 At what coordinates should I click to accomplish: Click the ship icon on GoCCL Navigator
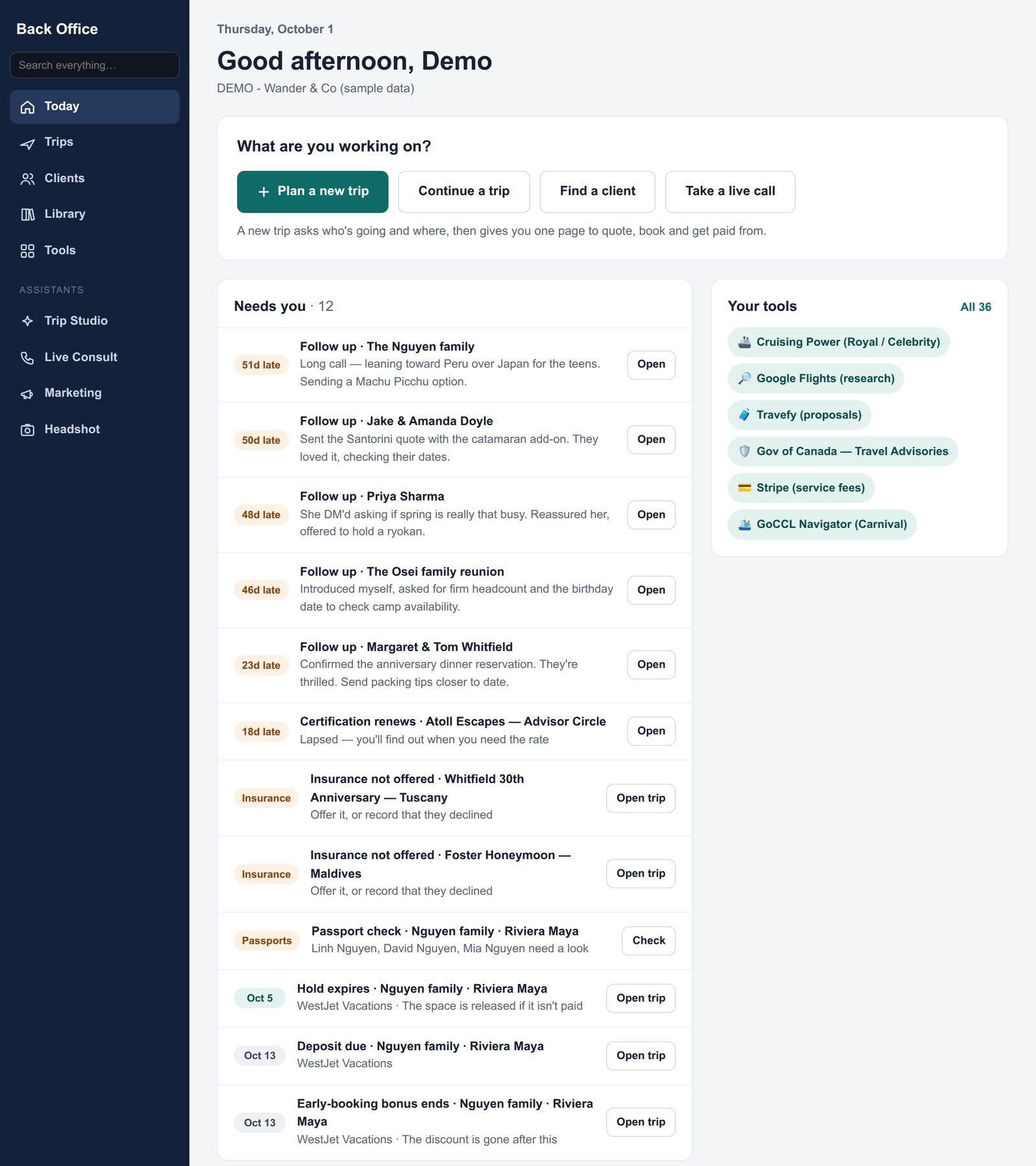point(745,524)
